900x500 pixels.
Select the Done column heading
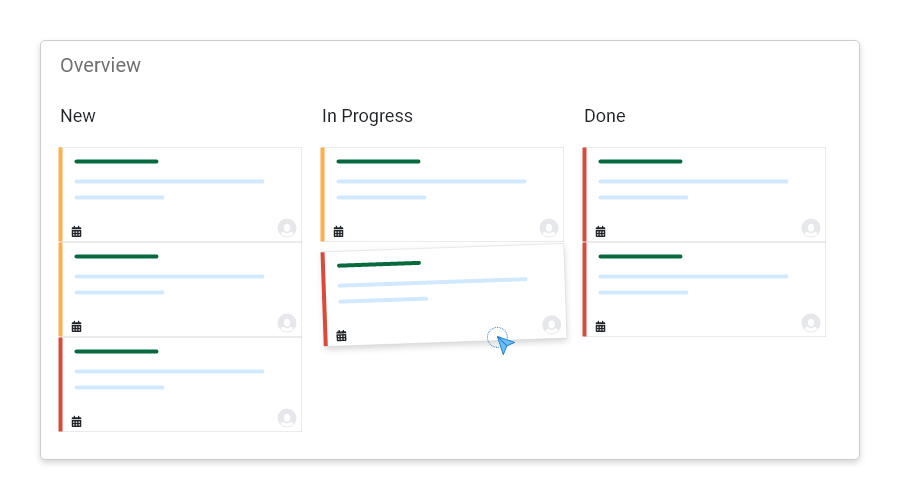[x=604, y=116]
